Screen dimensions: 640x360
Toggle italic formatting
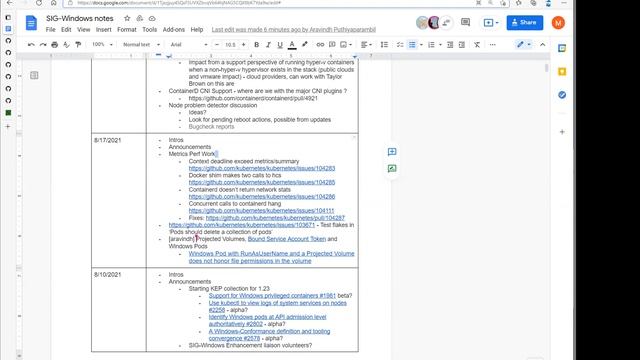coord(268,44)
